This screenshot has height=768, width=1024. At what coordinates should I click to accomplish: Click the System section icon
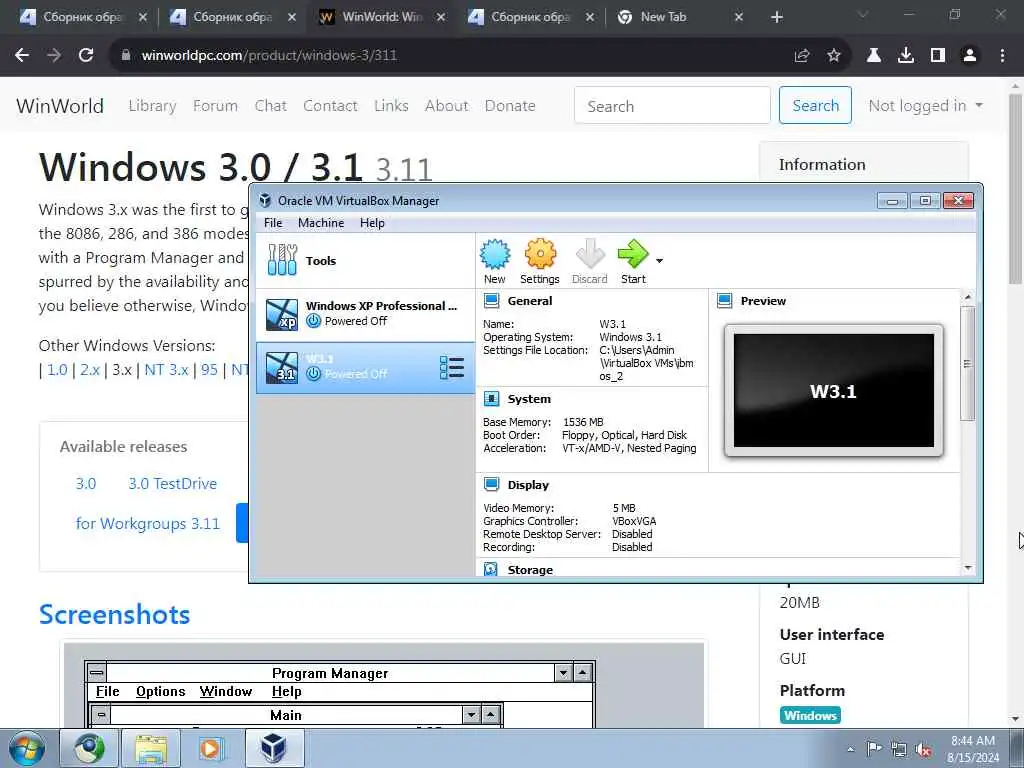coord(491,399)
